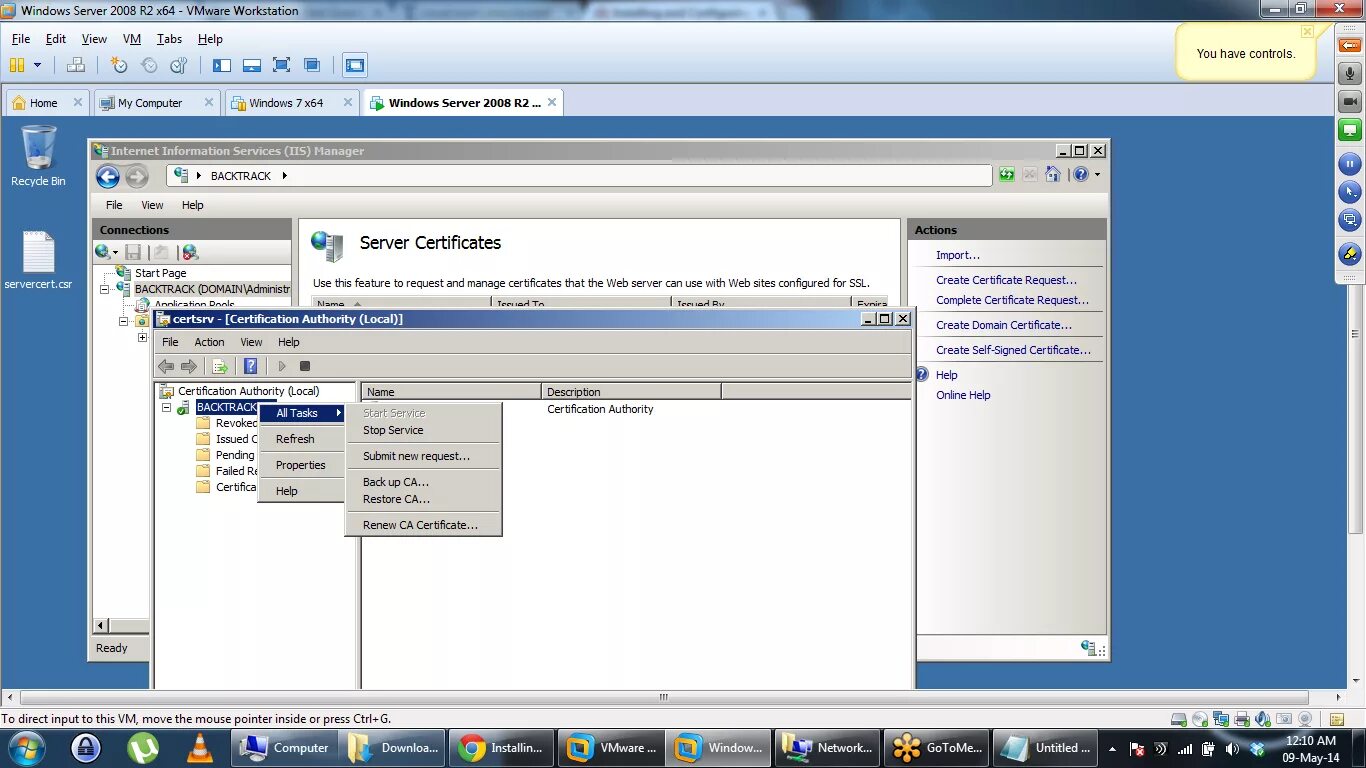
Task: Open certsrv Action menu
Action: pyautogui.click(x=209, y=342)
